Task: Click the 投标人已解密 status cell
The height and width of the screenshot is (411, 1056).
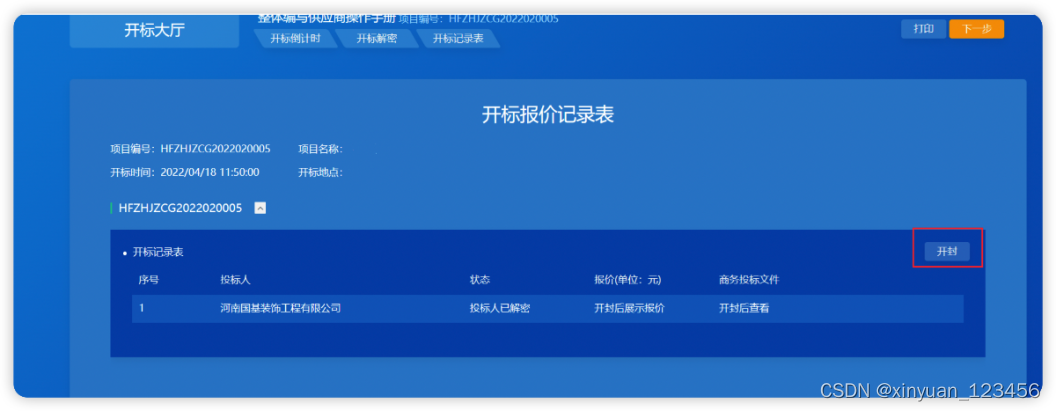Action: tap(500, 309)
